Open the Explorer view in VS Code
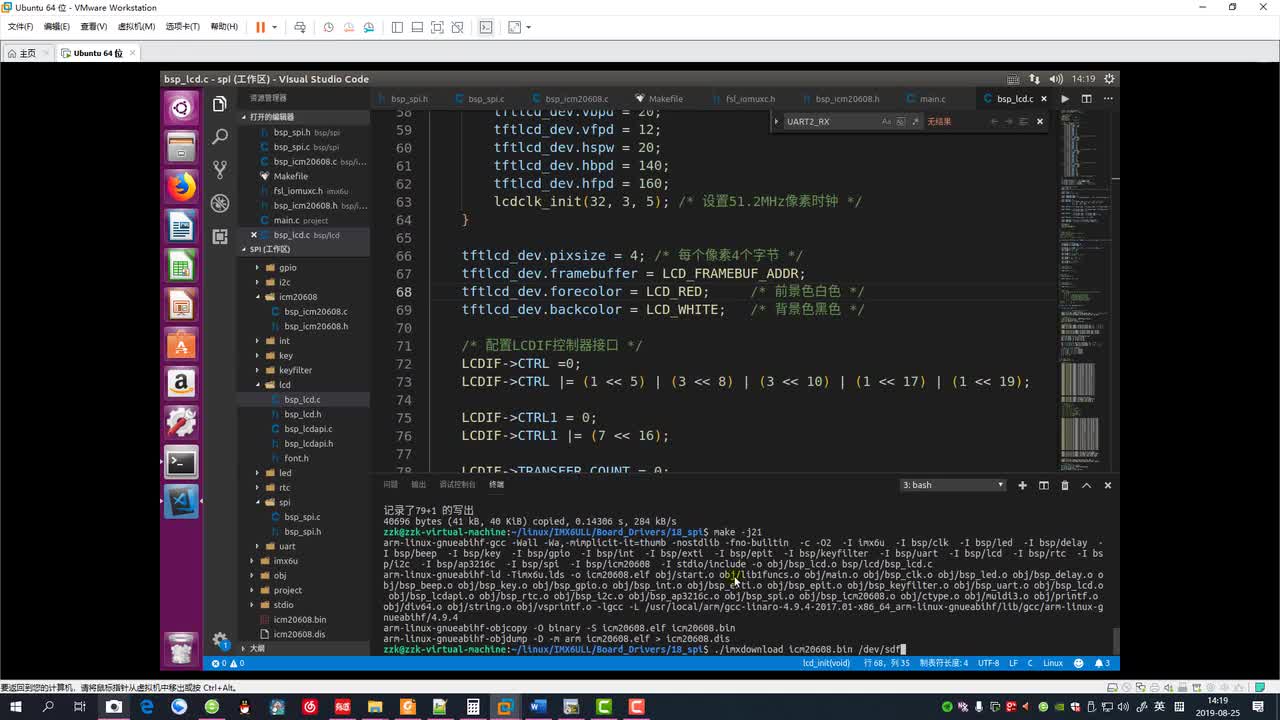The height and width of the screenshot is (720, 1280). click(220, 104)
